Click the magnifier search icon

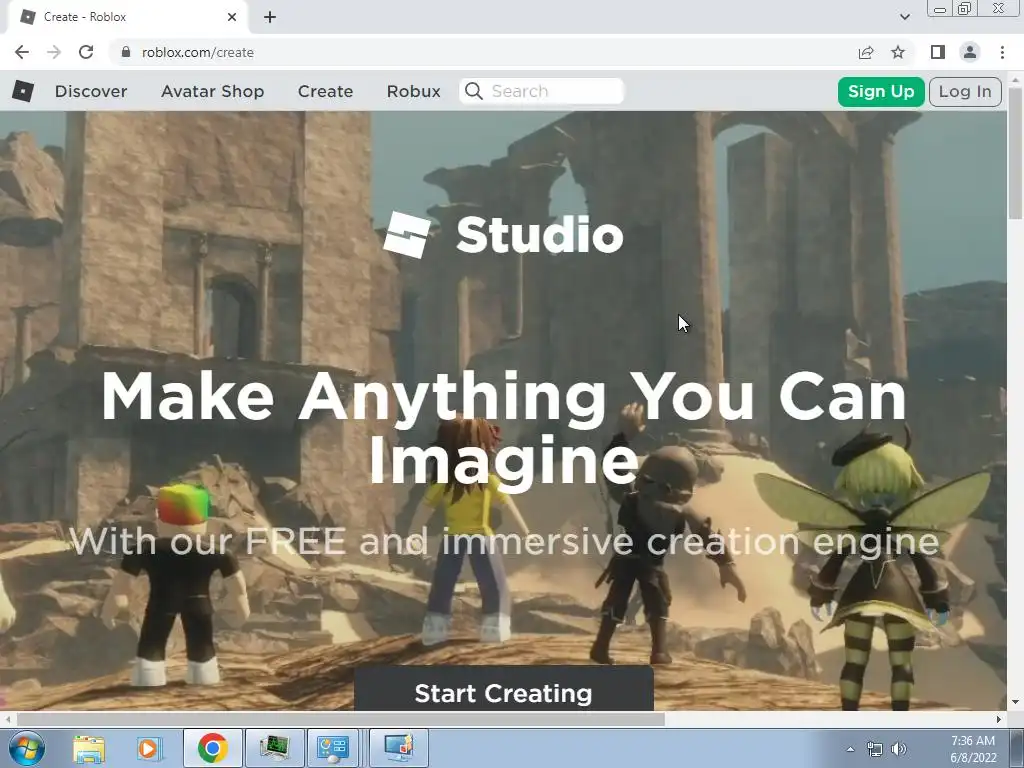pos(474,91)
